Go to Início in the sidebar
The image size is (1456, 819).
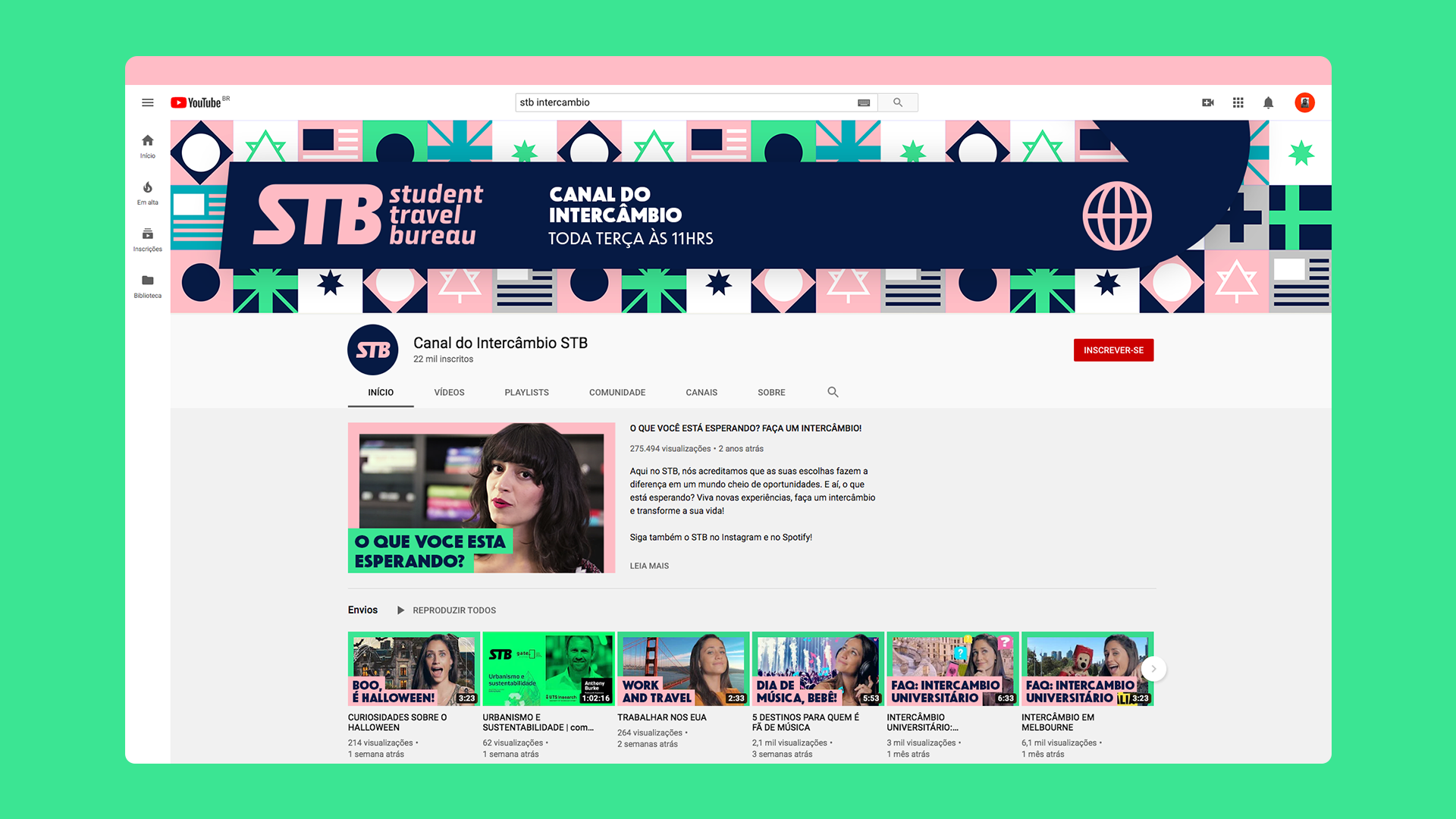pos(148,146)
